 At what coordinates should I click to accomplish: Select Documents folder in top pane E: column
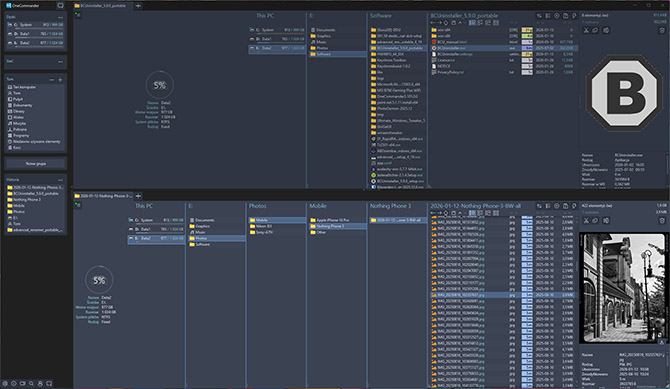pyautogui.click(x=337, y=30)
